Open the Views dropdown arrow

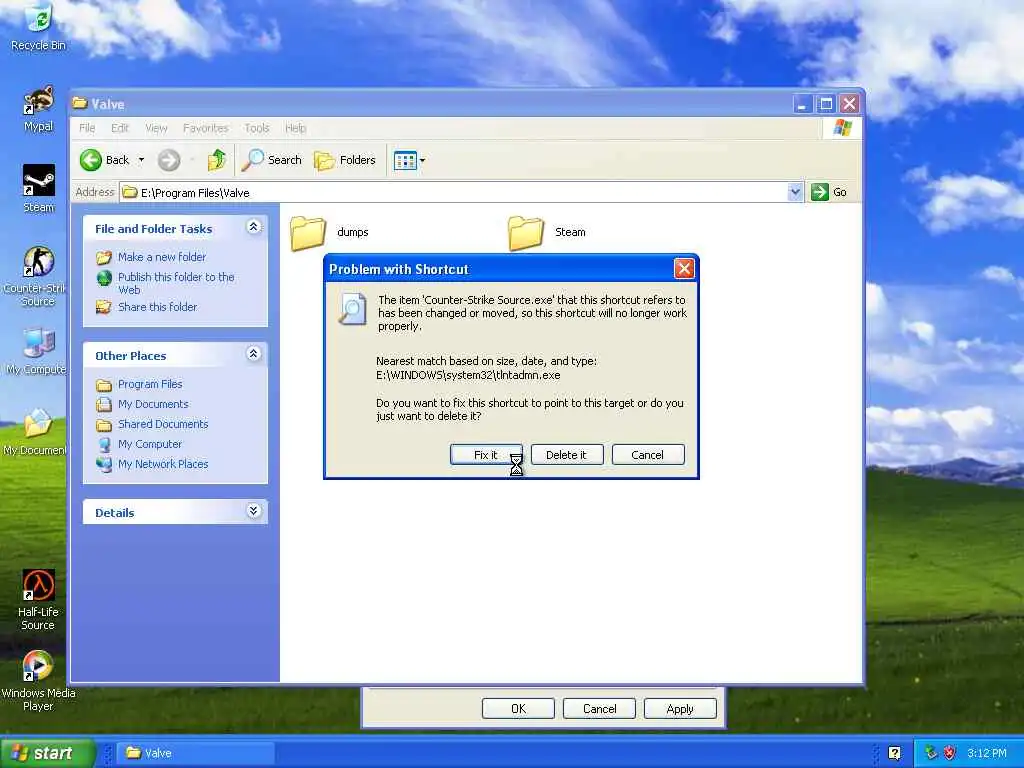click(x=423, y=160)
